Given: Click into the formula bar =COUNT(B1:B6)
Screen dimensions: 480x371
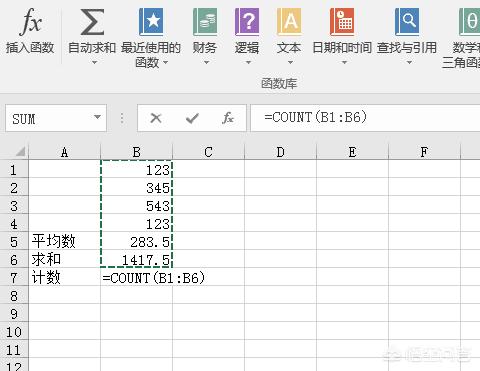Looking at the screenshot, I should (365, 118).
